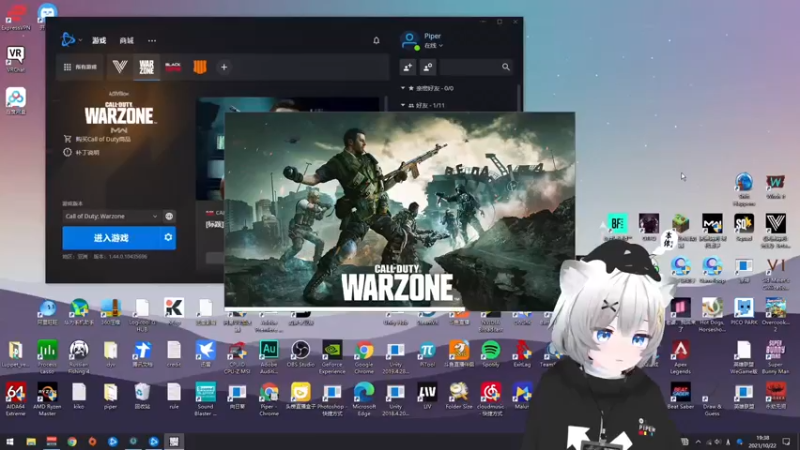Open the taskbar clock showing 2021/10/22
This screenshot has width=800, height=450.
coord(762,442)
